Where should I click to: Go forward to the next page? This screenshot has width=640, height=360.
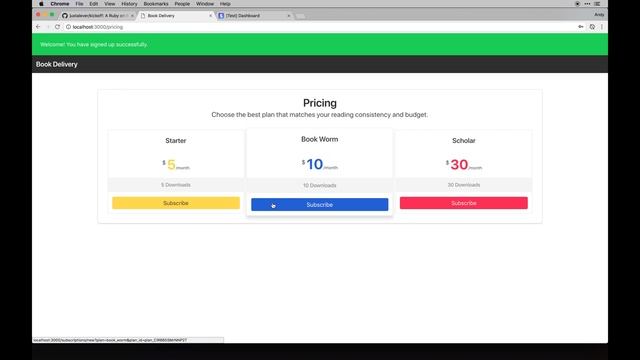point(48,27)
